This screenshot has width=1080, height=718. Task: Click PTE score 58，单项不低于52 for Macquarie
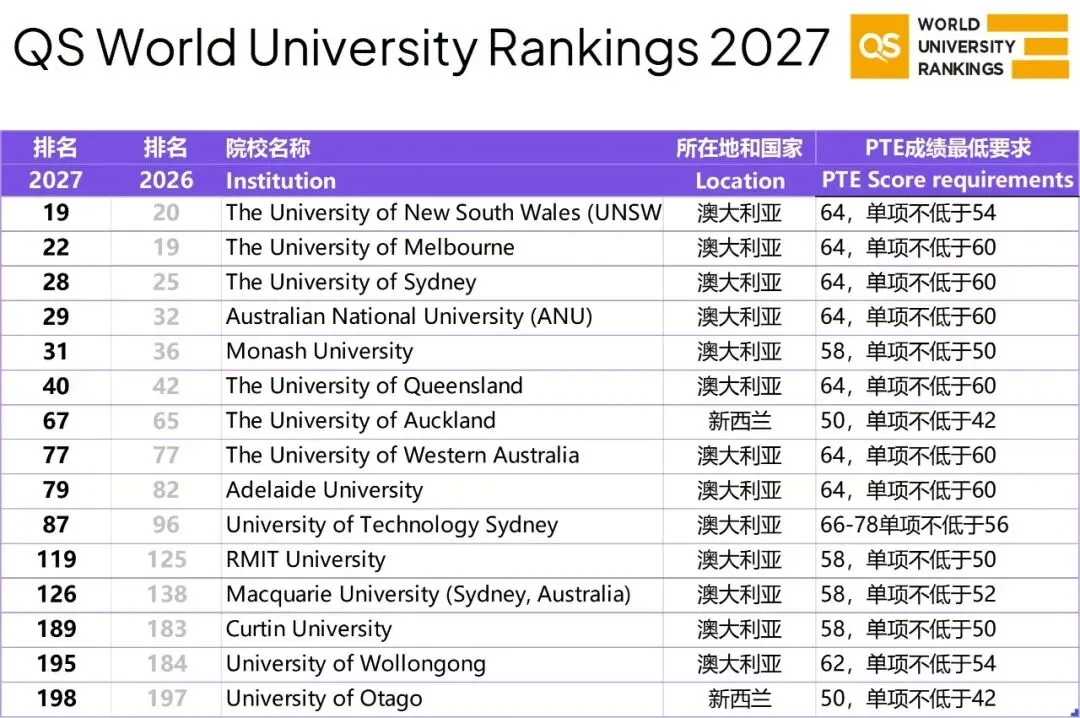(x=908, y=594)
